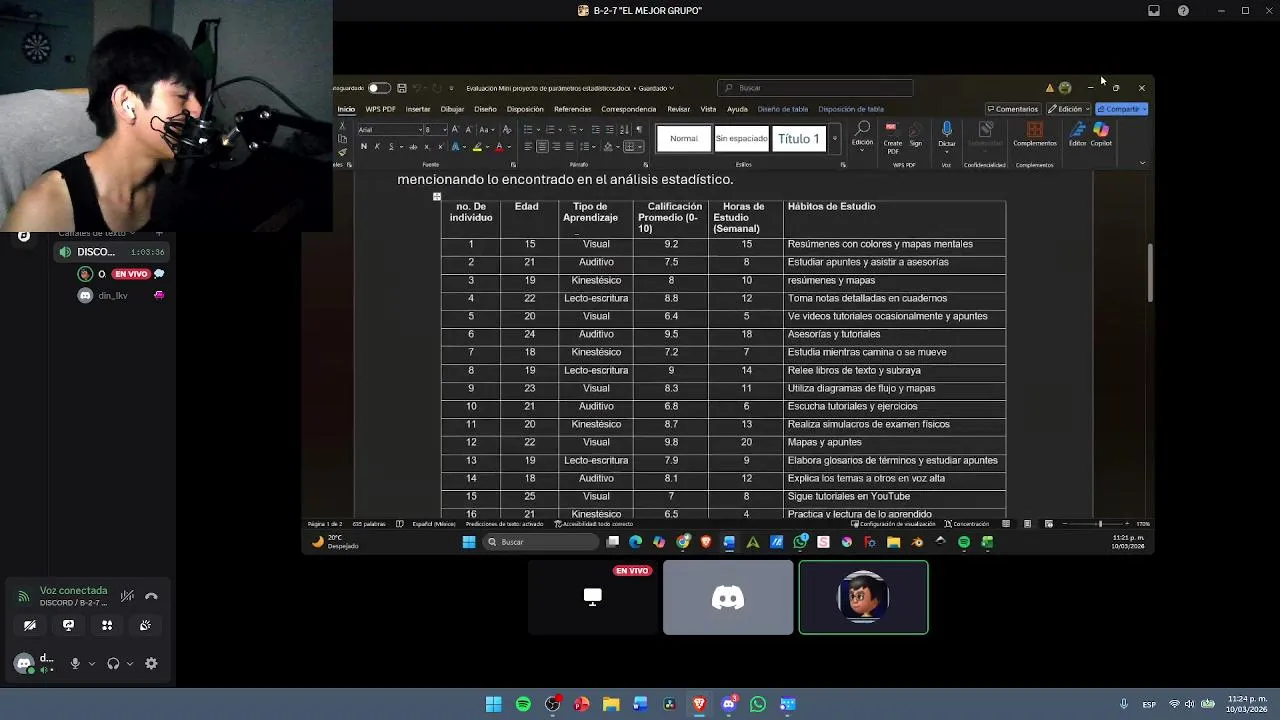The image size is (1280, 720).
Task: Open the Complementos add-ins button
Action: click(1035, 136)
